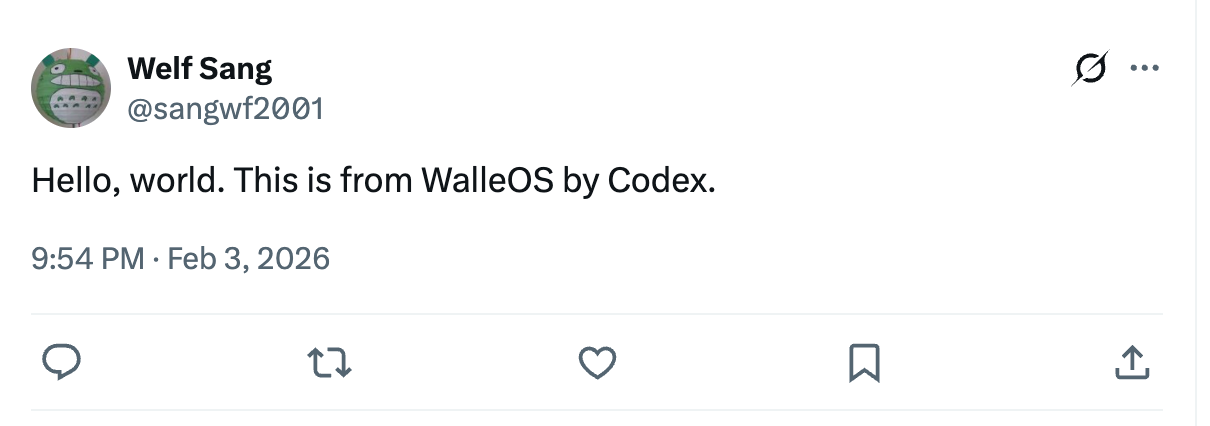1210x426 pixels.
Task: Click the display name Welf Sang
Action: pos(200,69)
